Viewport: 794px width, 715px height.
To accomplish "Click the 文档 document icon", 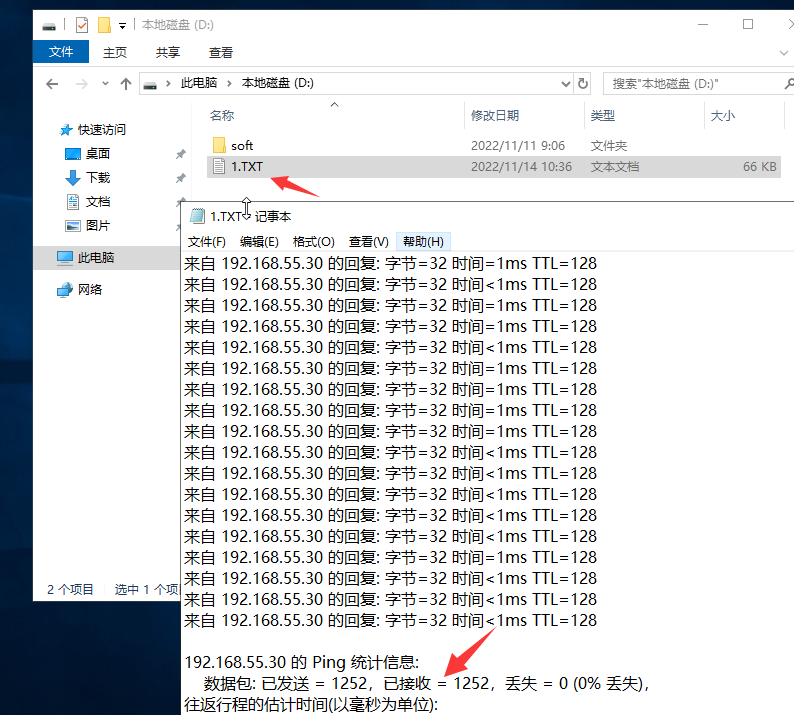I will click(73, 202).
